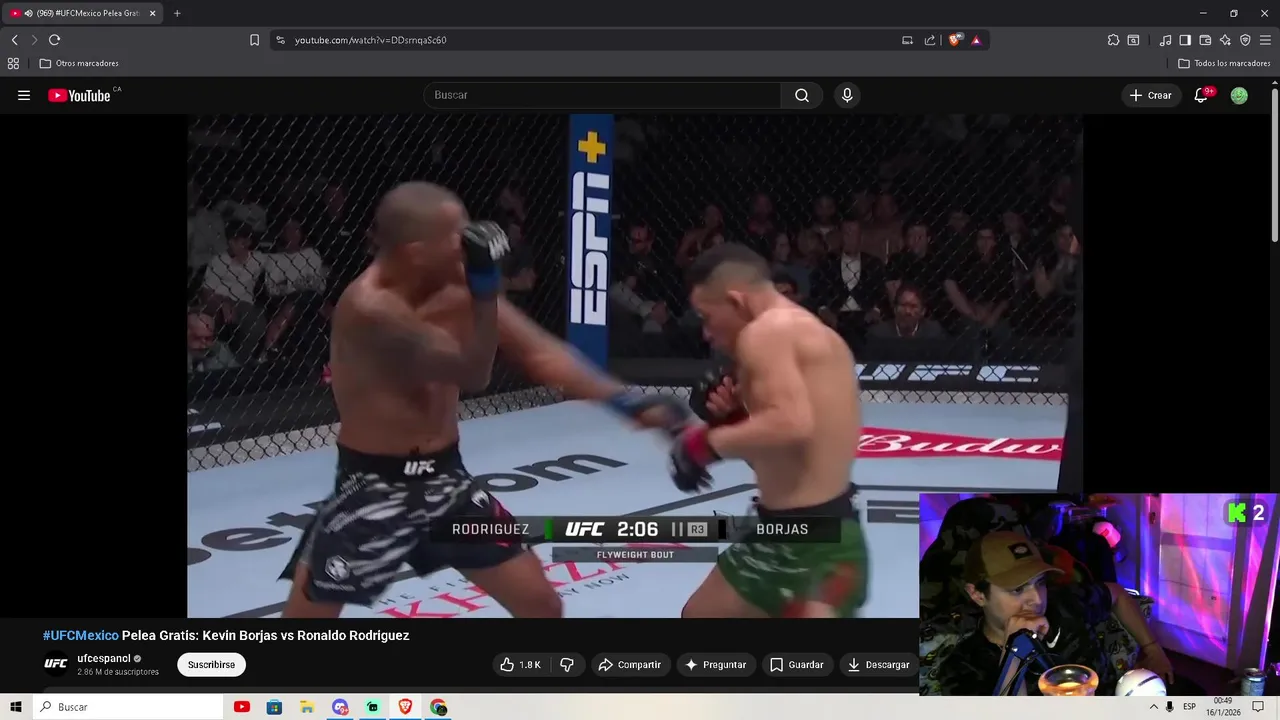
Task: Click the Descargar download button
Action: 878,664
